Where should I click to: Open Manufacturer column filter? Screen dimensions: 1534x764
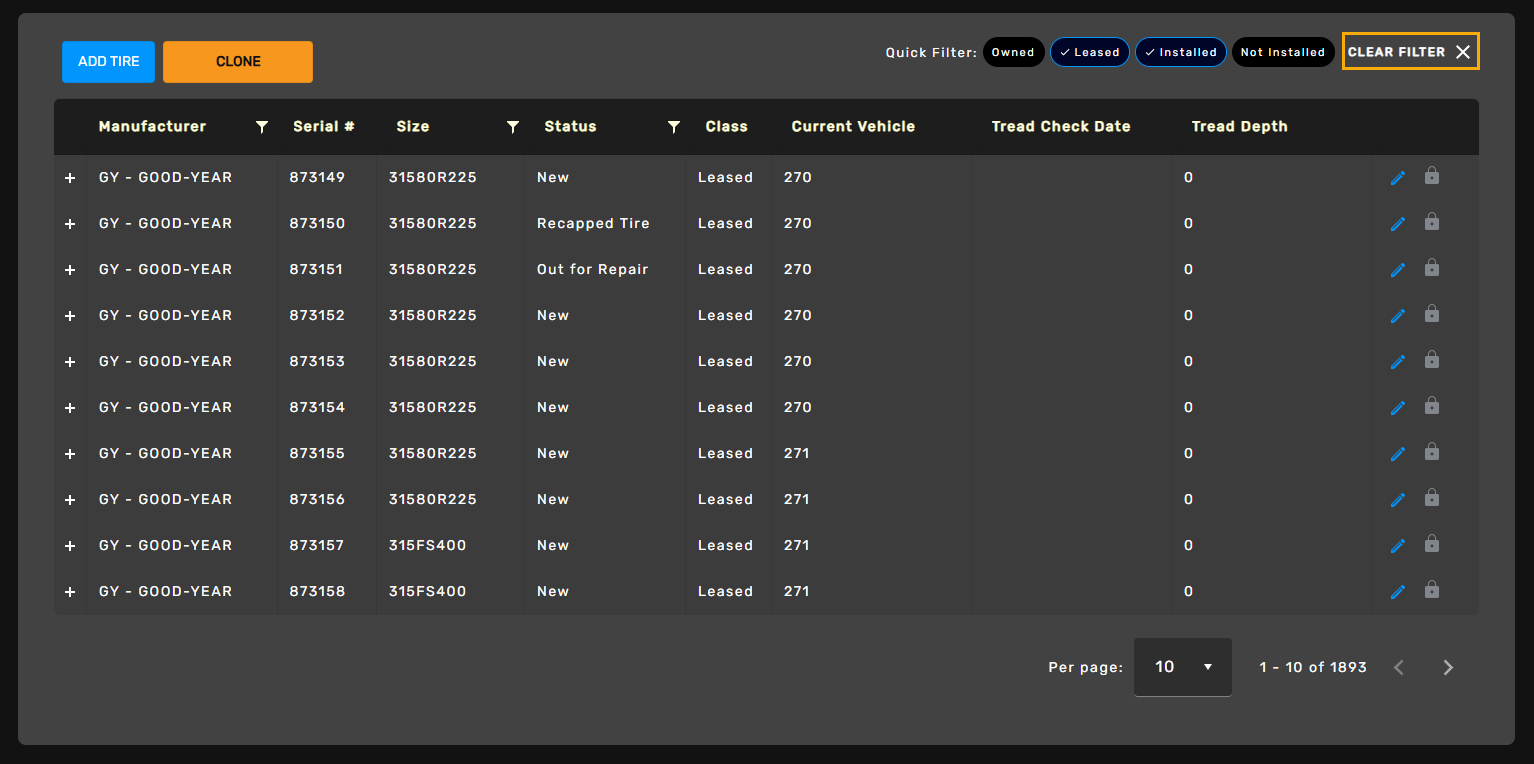click(x=262, y=127)
